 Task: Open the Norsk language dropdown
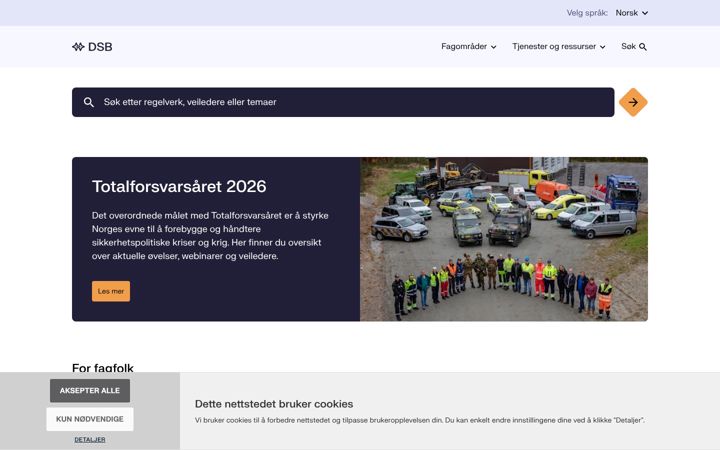click(632, 13)
